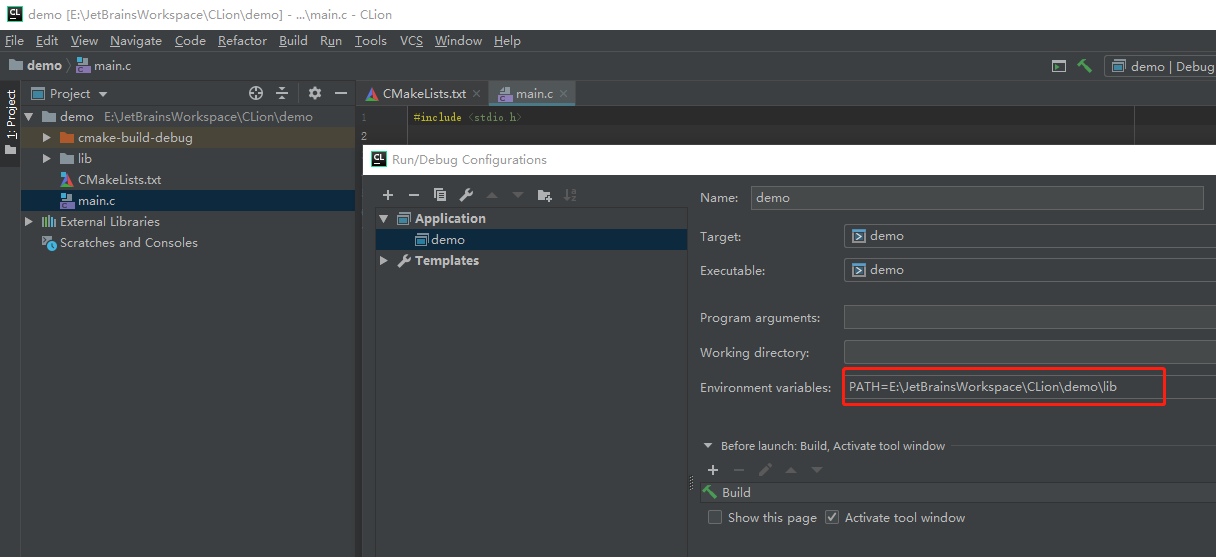
Task: Collapse the demo root folder in tree
Action: [28, 116]
